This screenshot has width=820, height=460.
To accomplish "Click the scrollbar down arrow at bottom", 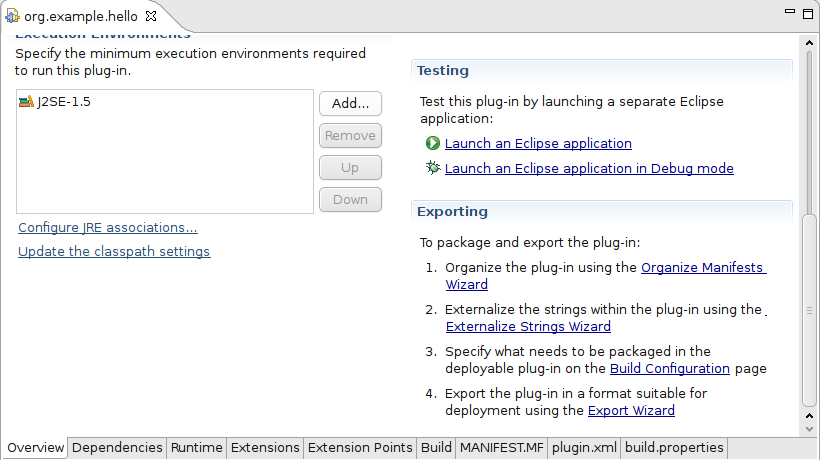I will coord(809,429).
